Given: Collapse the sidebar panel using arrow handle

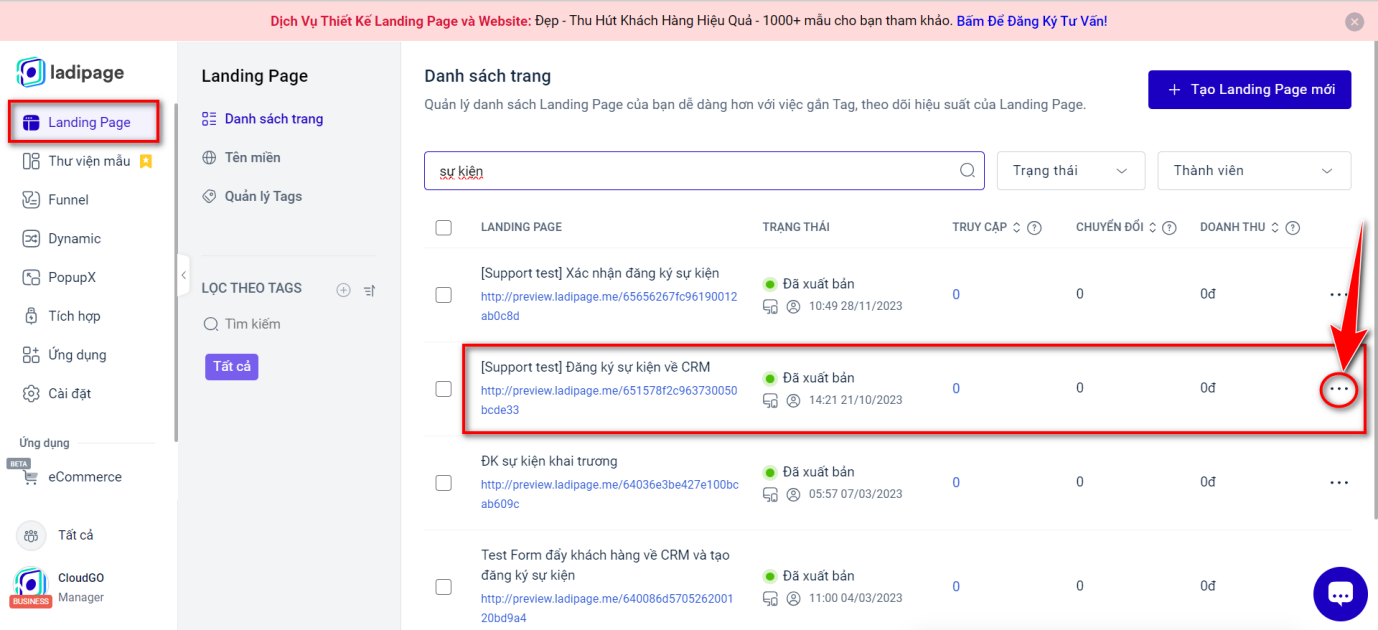Looking at the screenshot, I should pyautogui.click(x=183, y=275).
